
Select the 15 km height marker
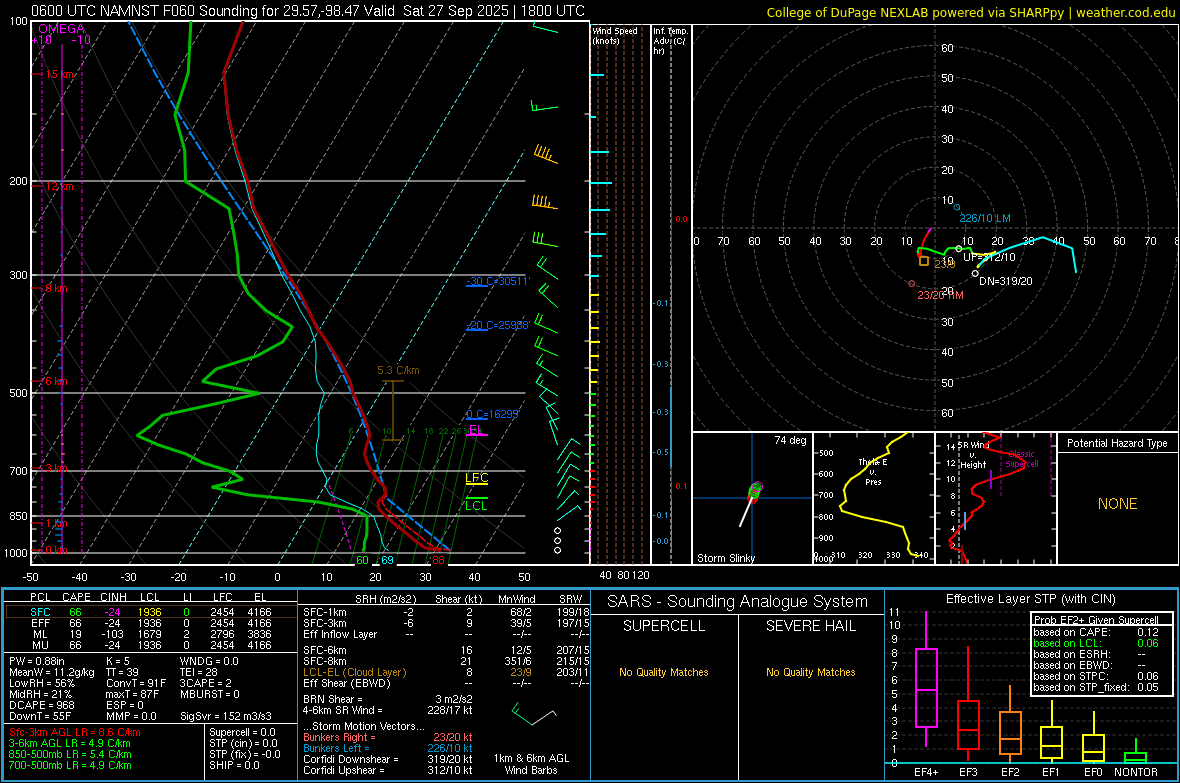click(59, 75)
